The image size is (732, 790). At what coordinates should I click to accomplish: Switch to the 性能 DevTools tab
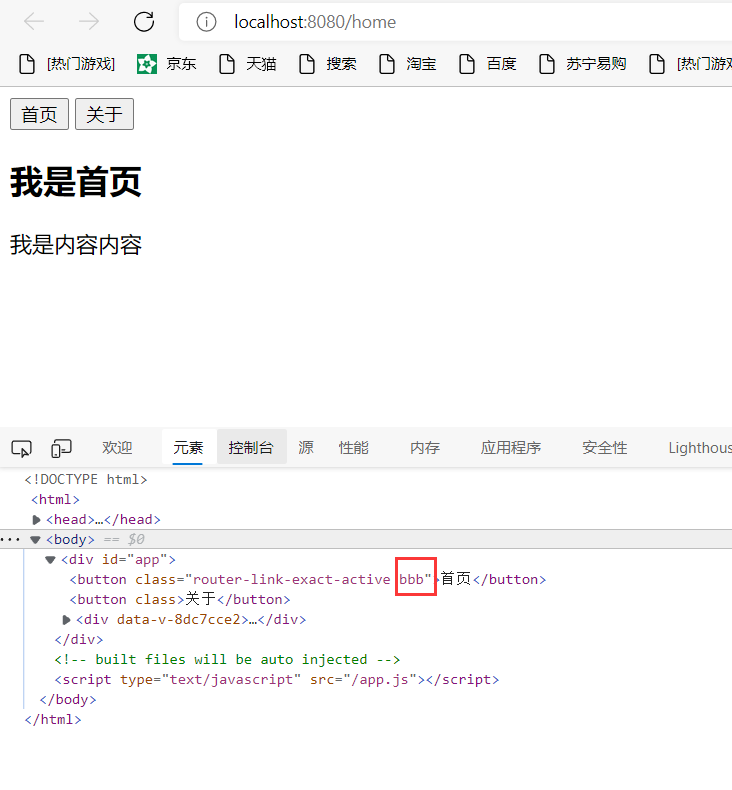[354, 447]
